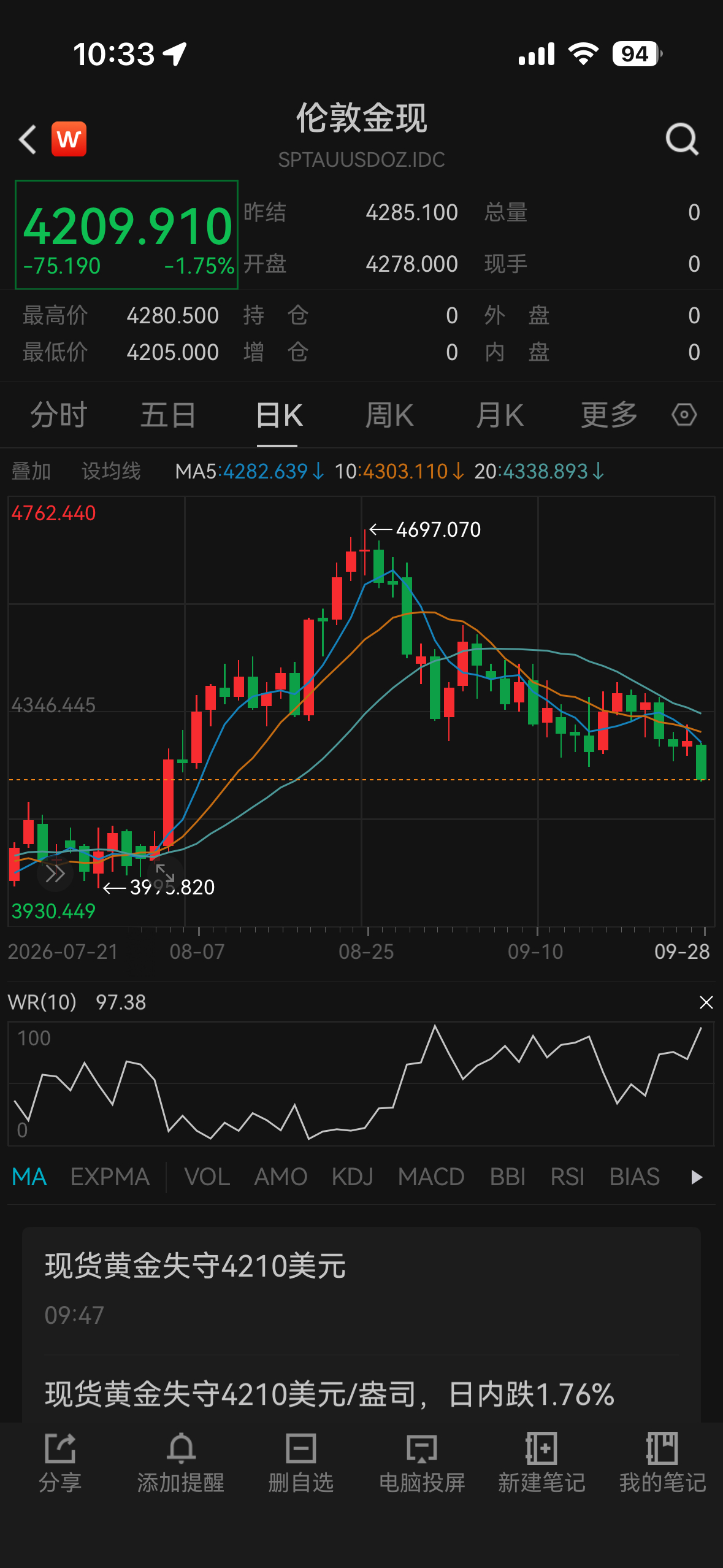Tap battery indicator in status bar

tap(637, 54)
